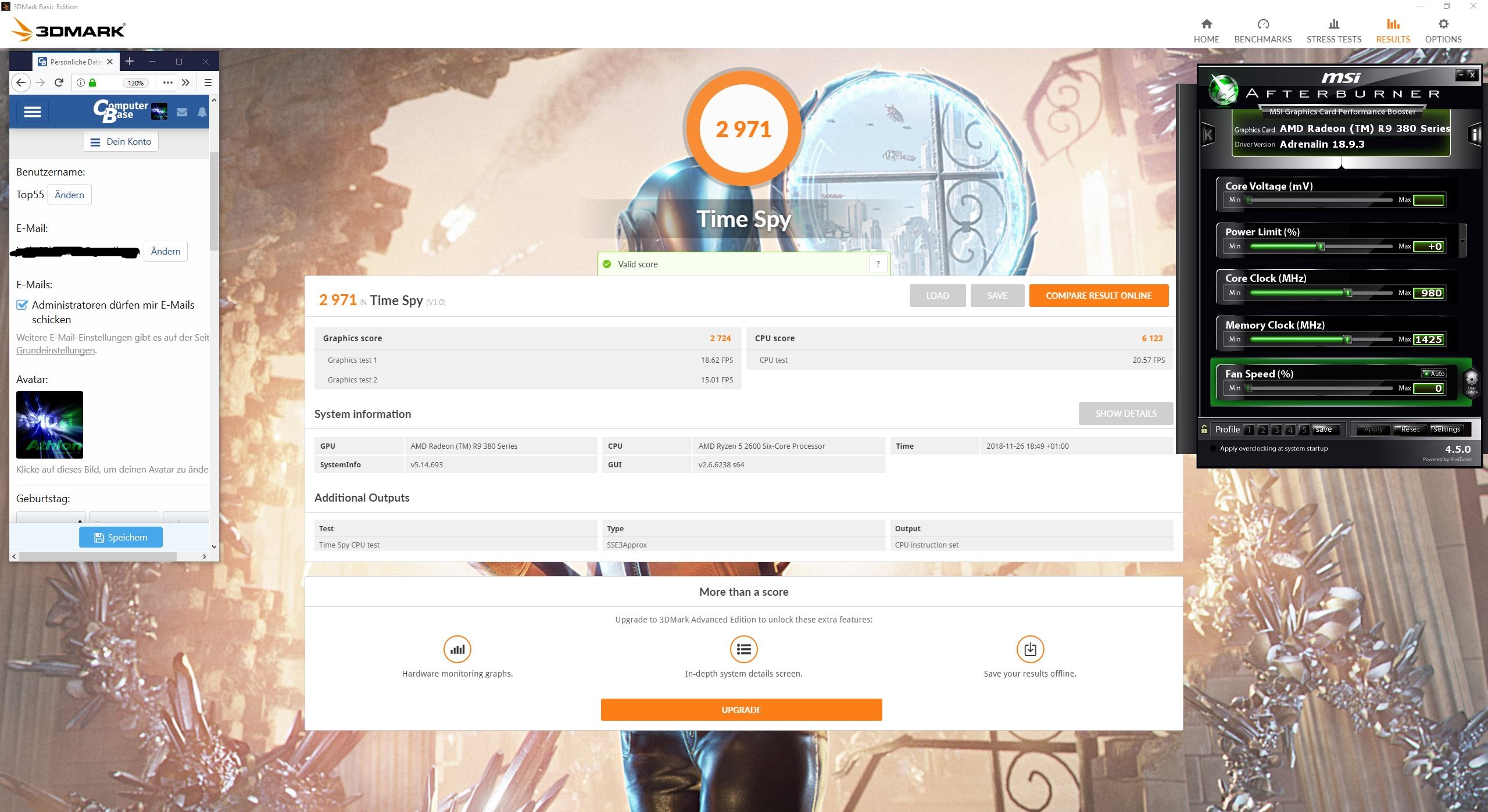Click the 3DMark logo
The height and width of the screenshot is (812, 1488).
[68, 30]
